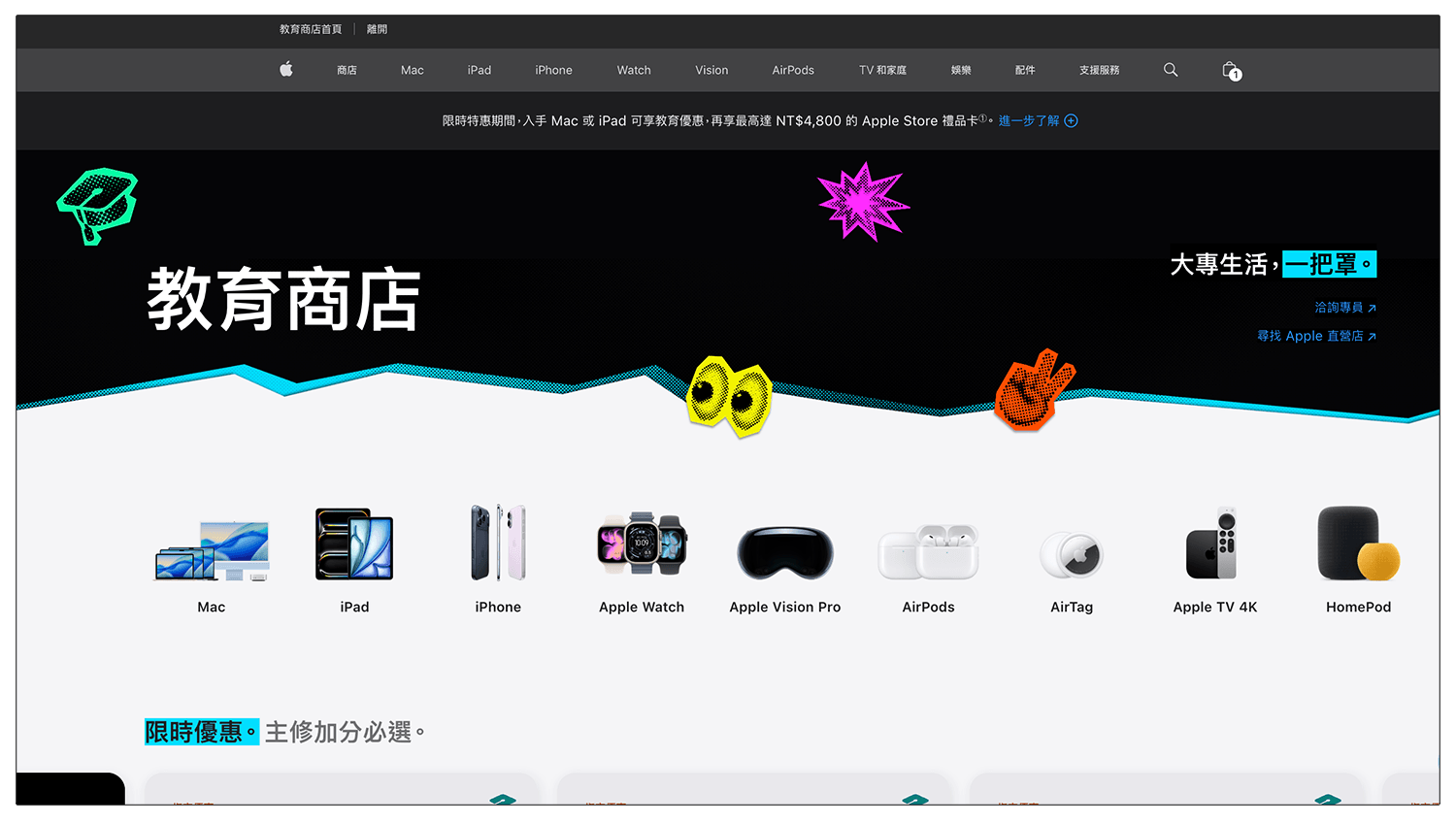This screenshot has height=824, width=1456.
Task: Click the 一把罩 highlighted text
Action: (x=1329, y=264)
